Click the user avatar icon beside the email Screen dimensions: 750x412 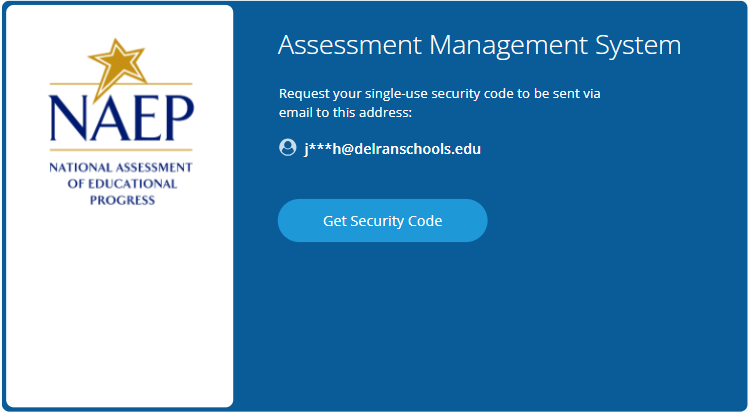[288, 148]
